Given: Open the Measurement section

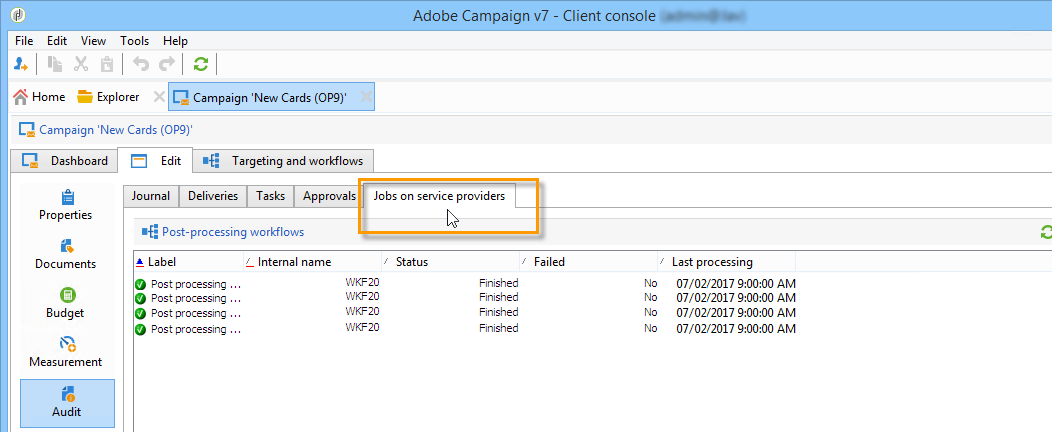Looking at the screenshot, I should click(66, 352).
